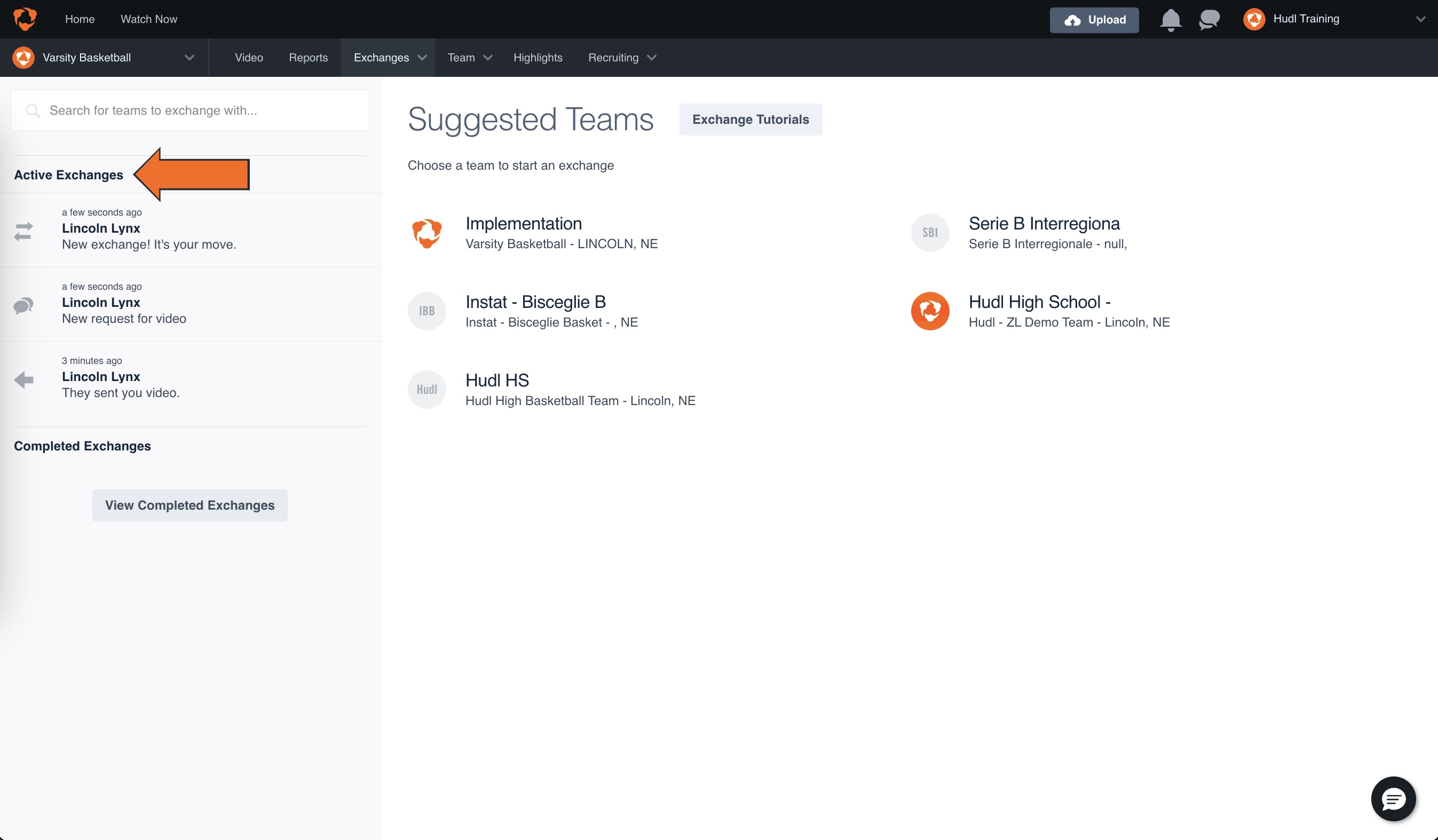1438x840 pixels.
Task: Click the Hudl logo in the top left
Action: click(x=24, y=19)
